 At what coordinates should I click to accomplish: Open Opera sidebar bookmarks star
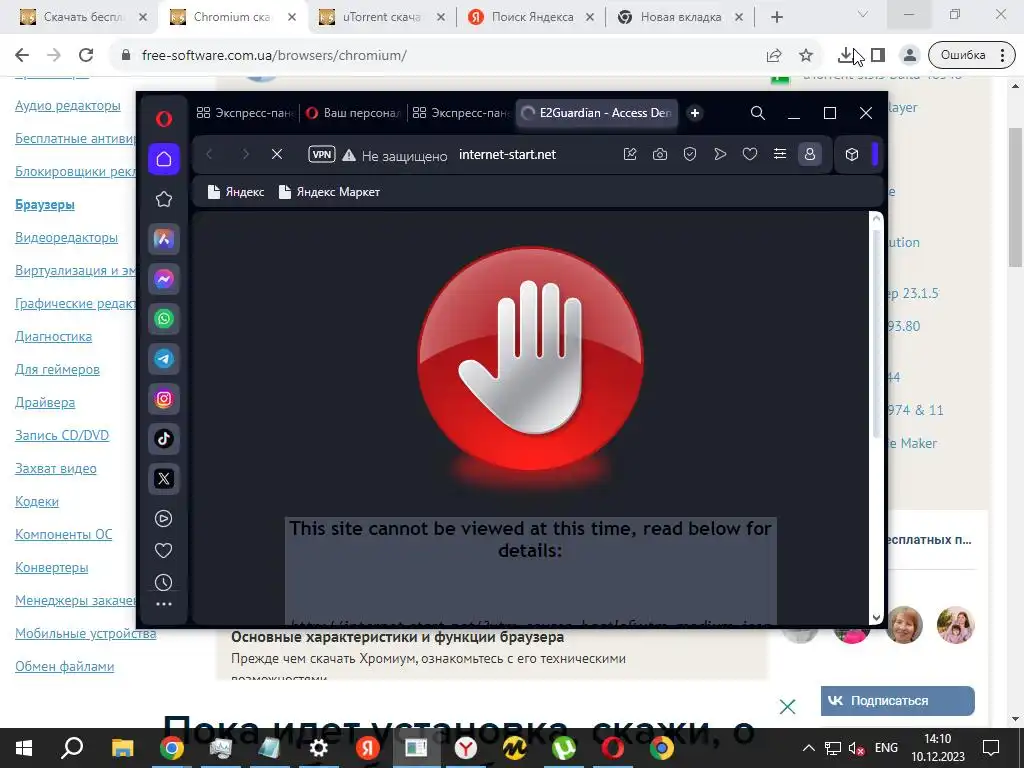pyautogui.click(x=164, y=199)
